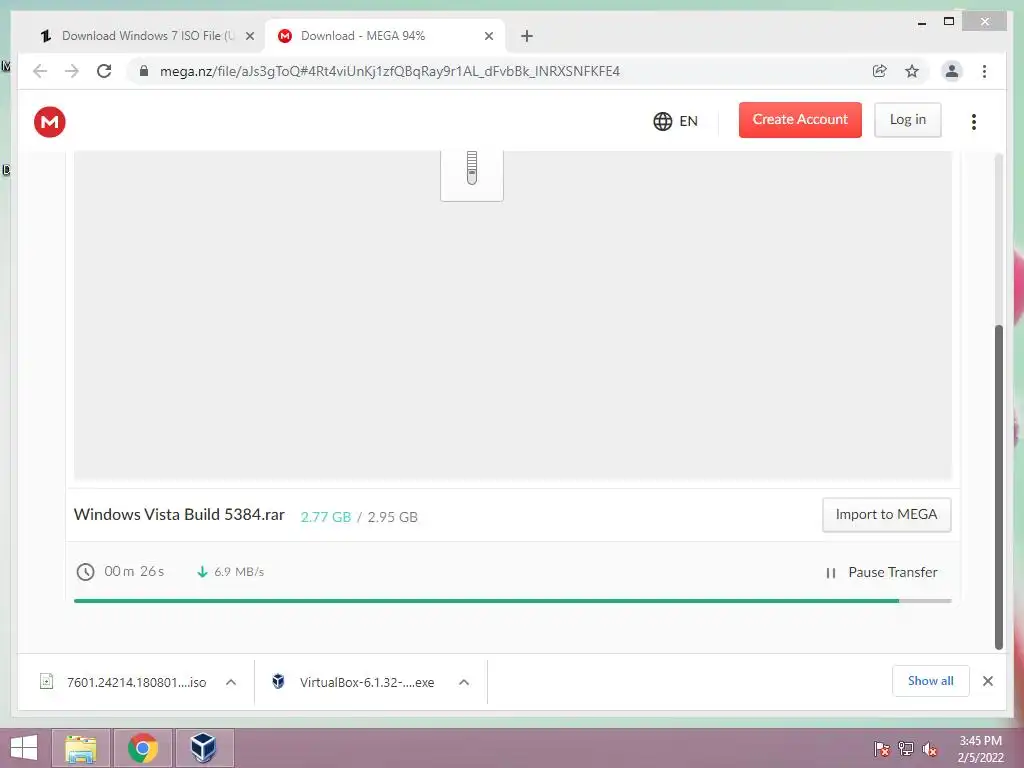This screenshot has width=1024, height=768.
Task: Open the Chrome profile icon
Action: 952,71
